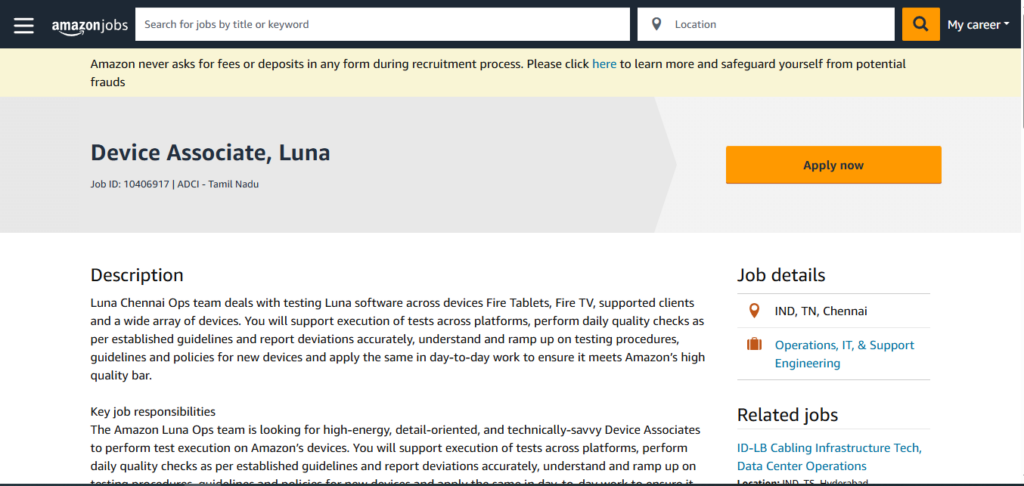Viewport: 1024px width, 486px height.
Task: Click the Related jobs heading
Action: (x=788, y=415)
